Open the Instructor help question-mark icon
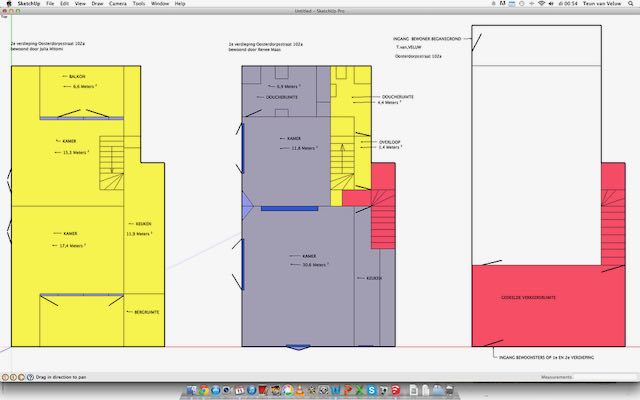 point(30,377)
